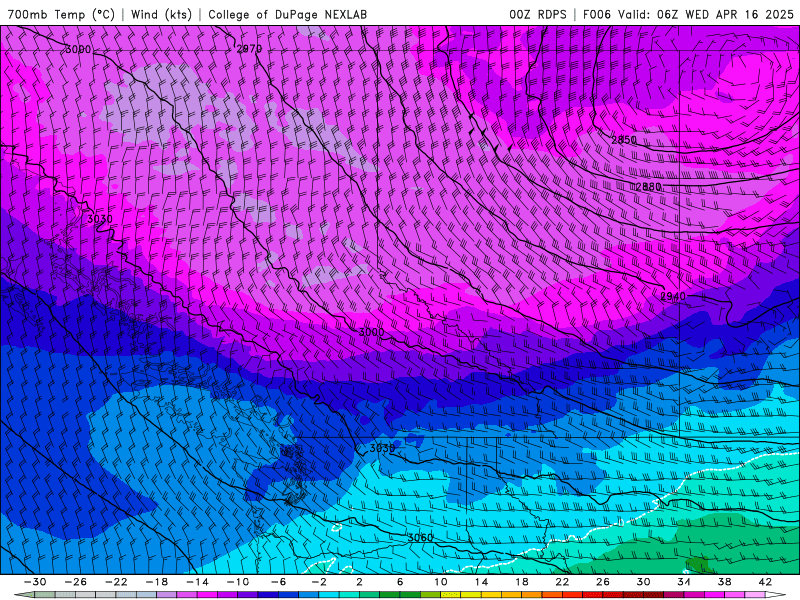Select the -26 value on the temperature scale
This screenshot has width=800, height=600.
(76, 582)
